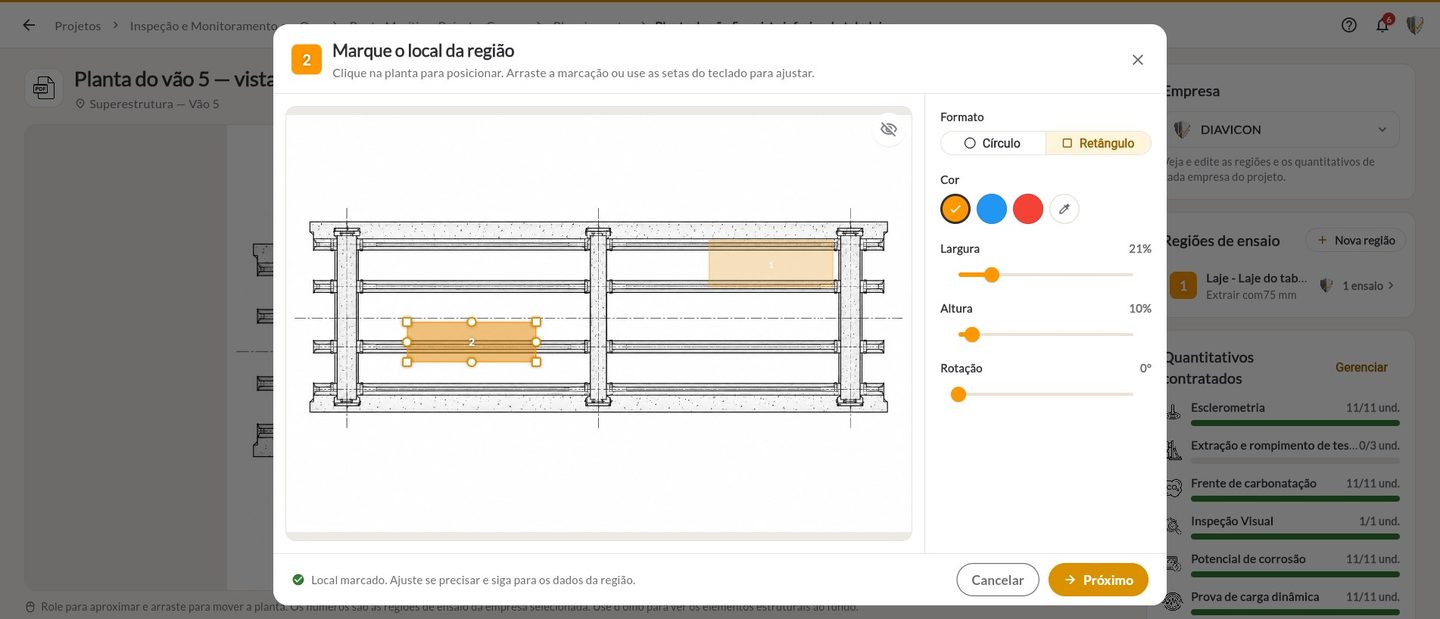Click the Esclerometria test icon

[1174, 412]
